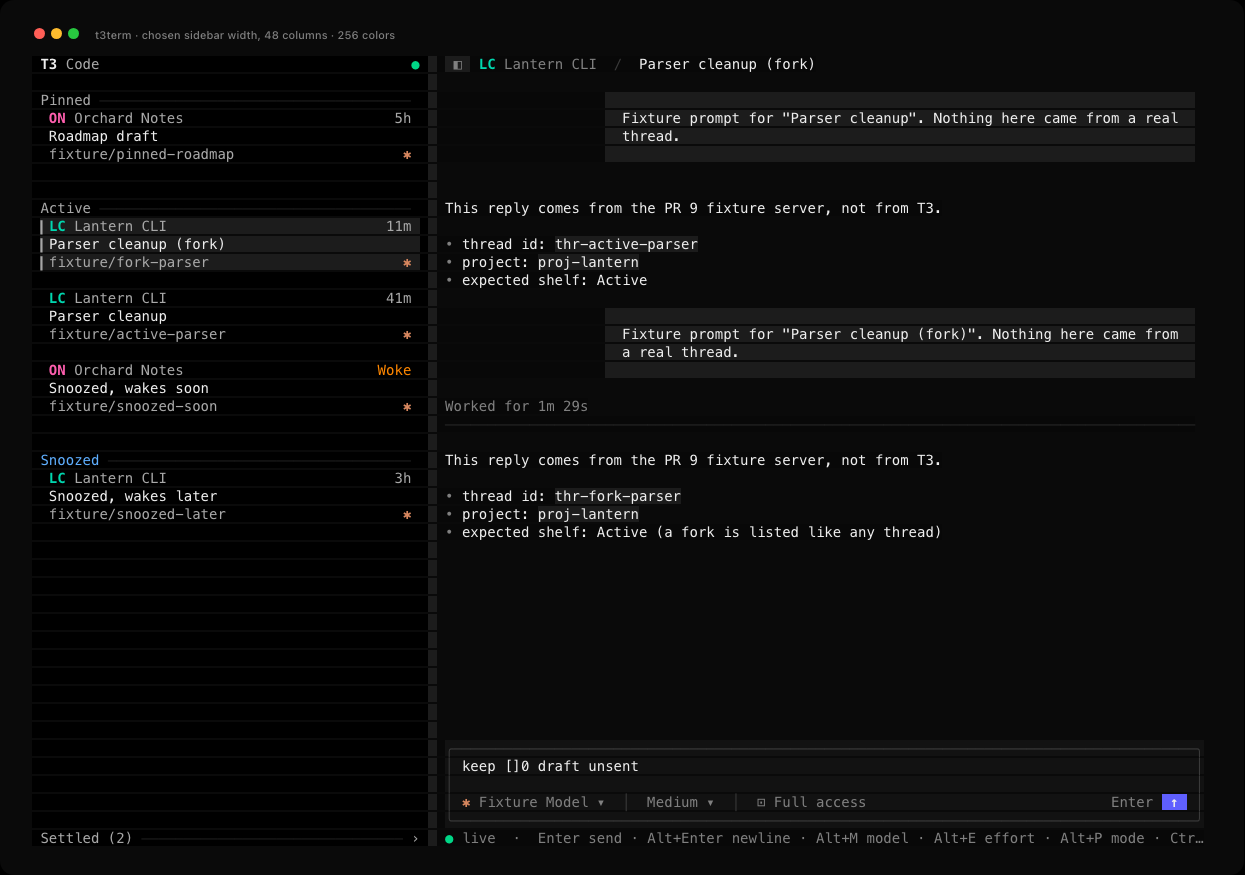Click the sidebar divider scrollbar strip

pyautogui.click(x=433, y=450)
